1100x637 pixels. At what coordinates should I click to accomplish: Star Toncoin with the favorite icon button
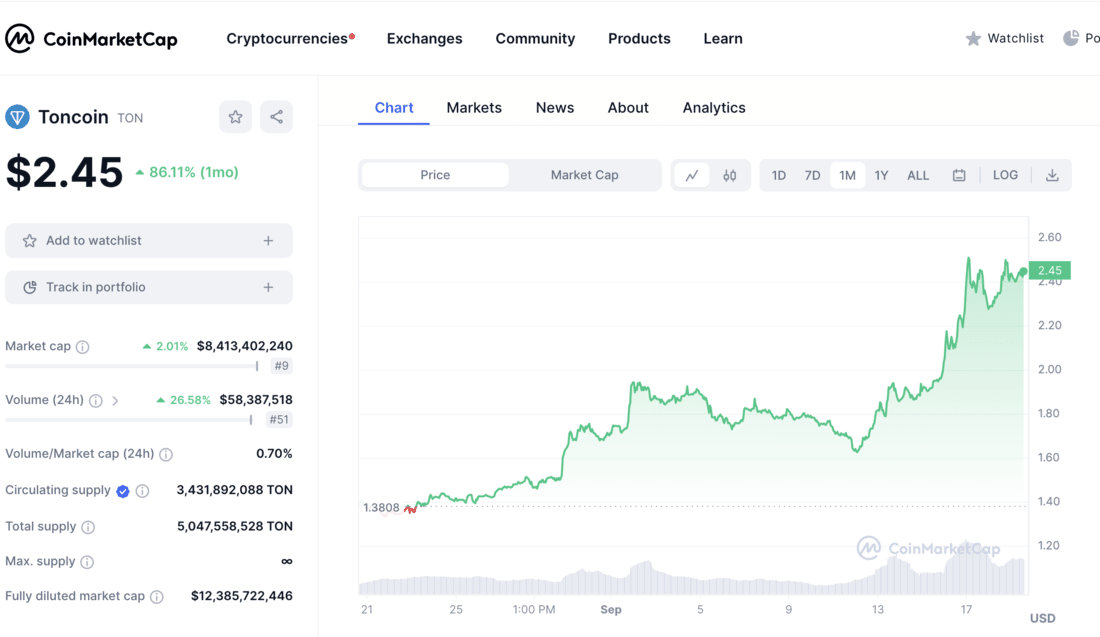click(x=235, y=116)
